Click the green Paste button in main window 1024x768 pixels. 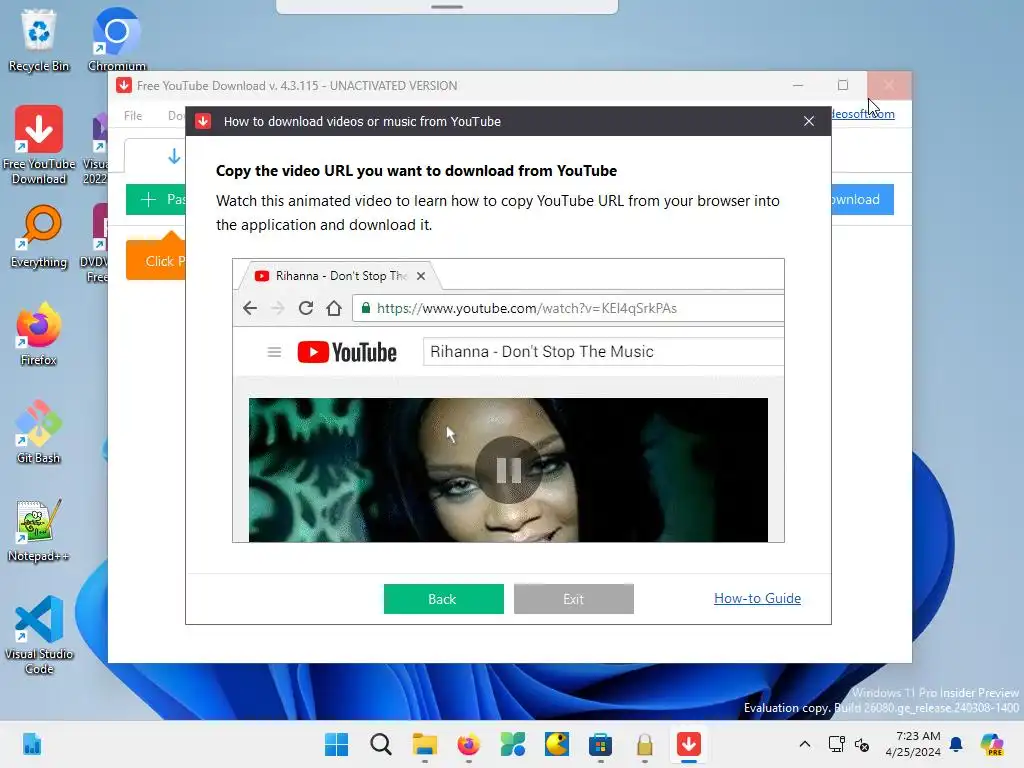tap(156, 199)
